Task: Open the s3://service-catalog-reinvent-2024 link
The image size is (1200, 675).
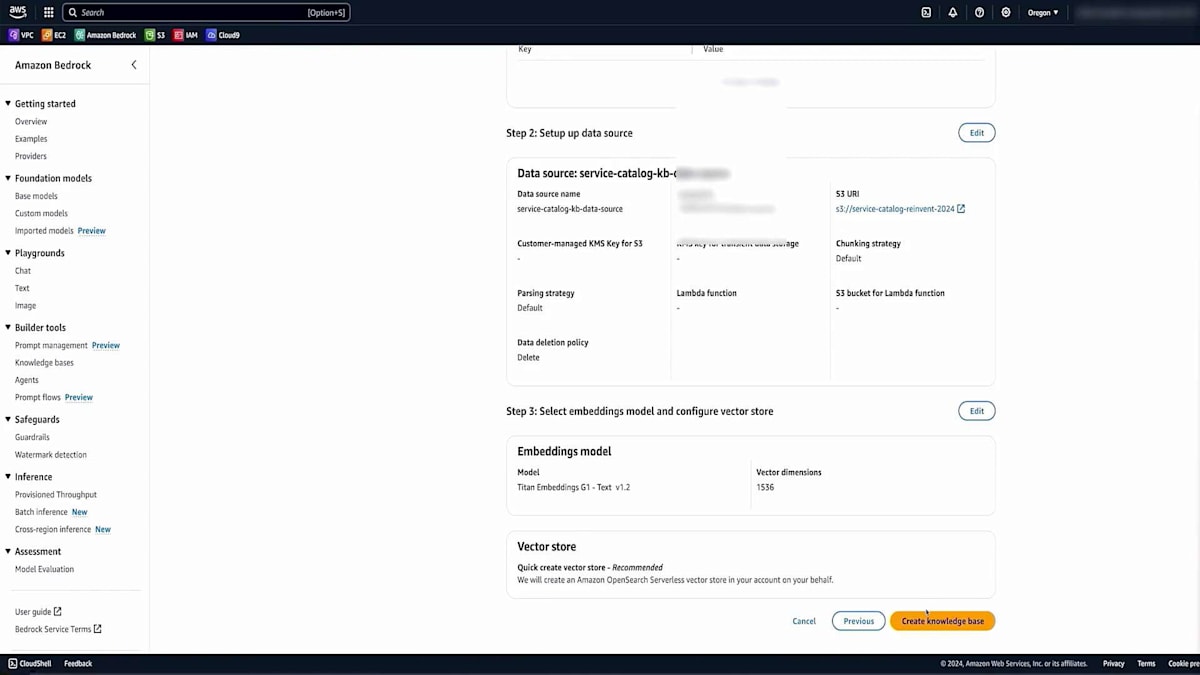Action: (x=900, y=209)
